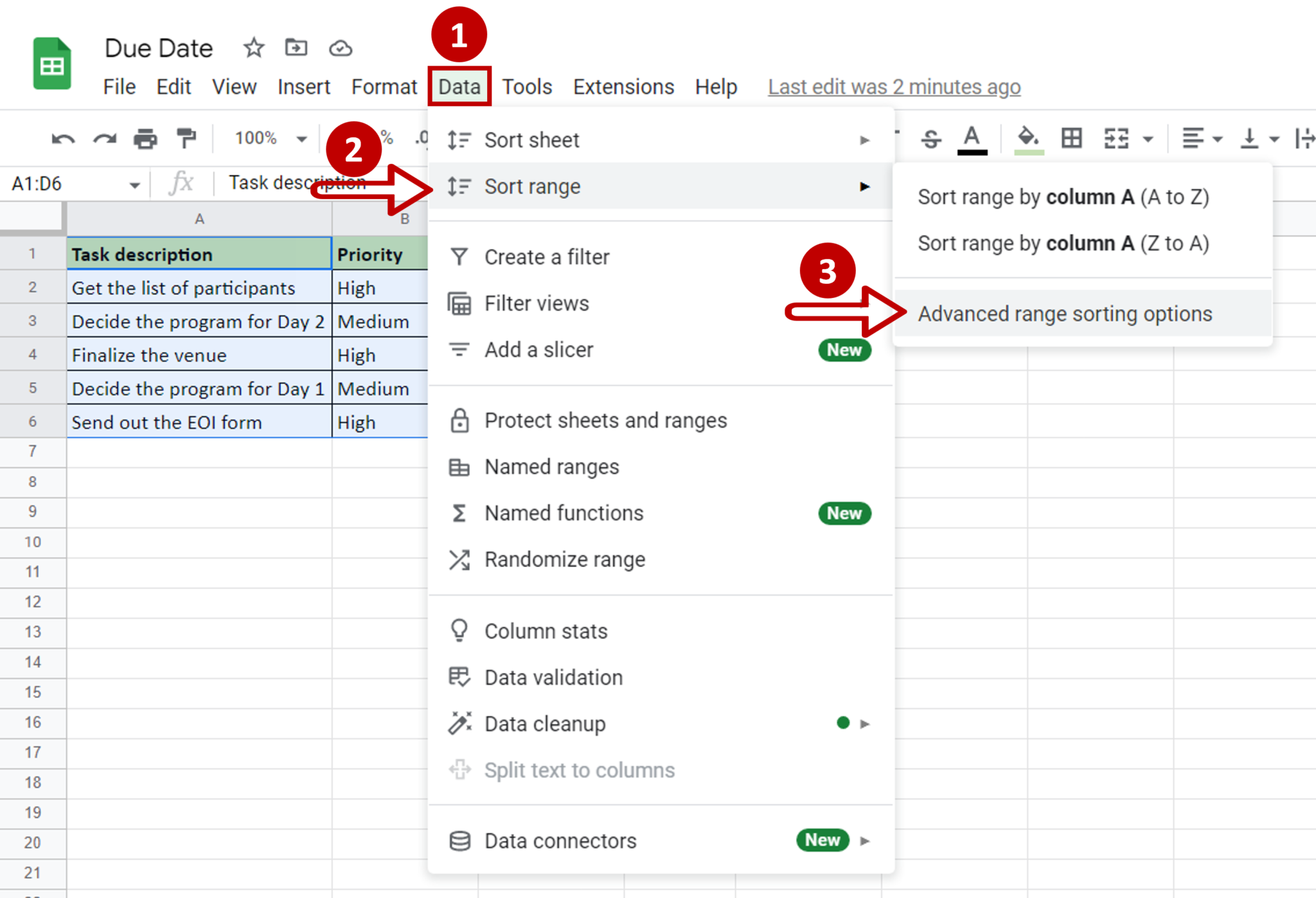Select Randomize range from the Data menu

pos(565,559)
